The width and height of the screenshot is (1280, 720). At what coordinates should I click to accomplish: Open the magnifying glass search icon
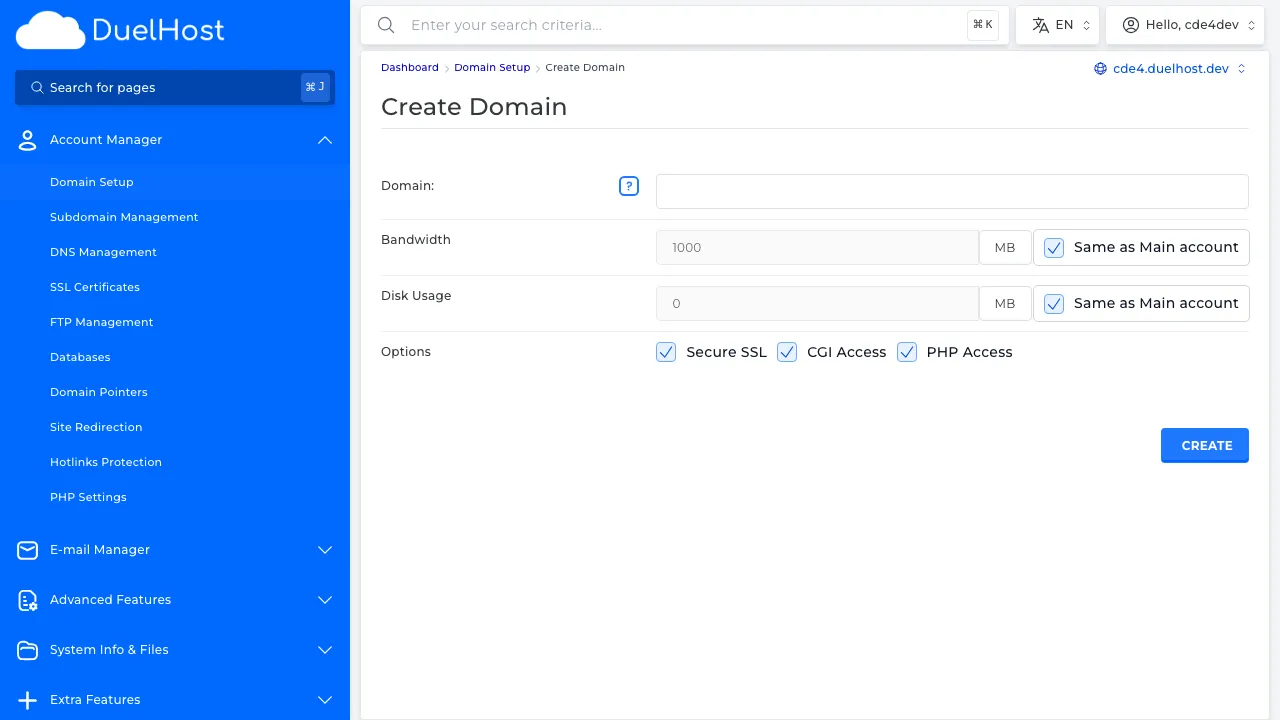[x=386, y=25]
